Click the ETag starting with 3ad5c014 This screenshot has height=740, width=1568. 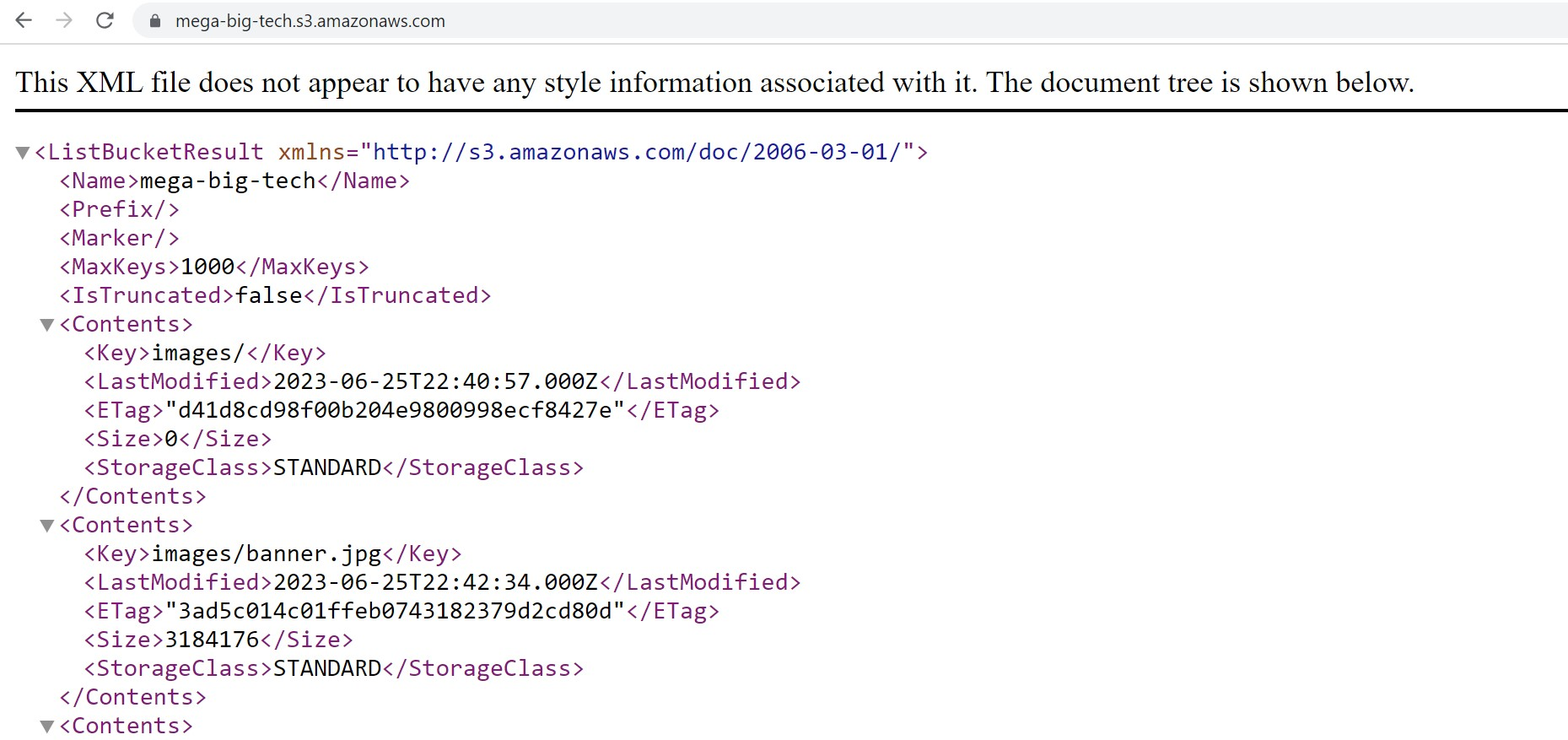395,611
